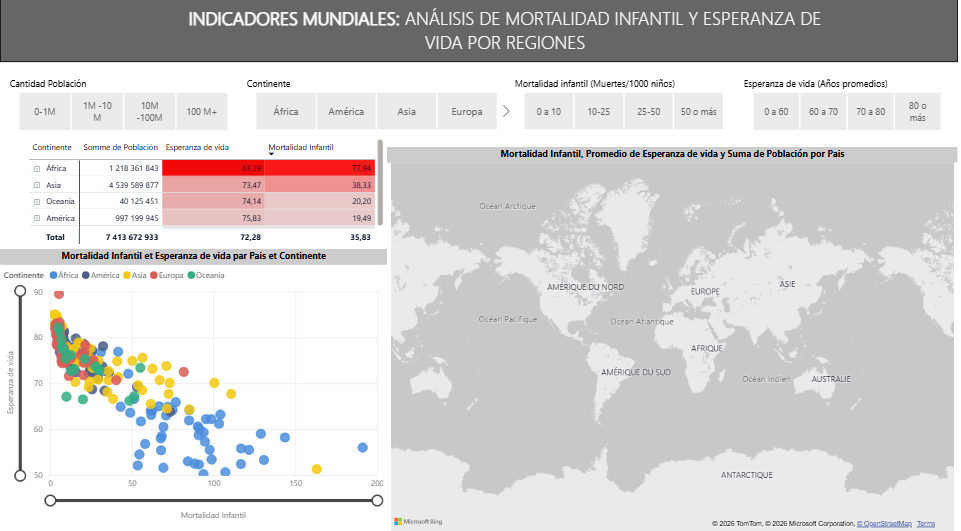961x531 pixels.
Task: Enable the 100 M+ population filter
Action: coord(201,112)
